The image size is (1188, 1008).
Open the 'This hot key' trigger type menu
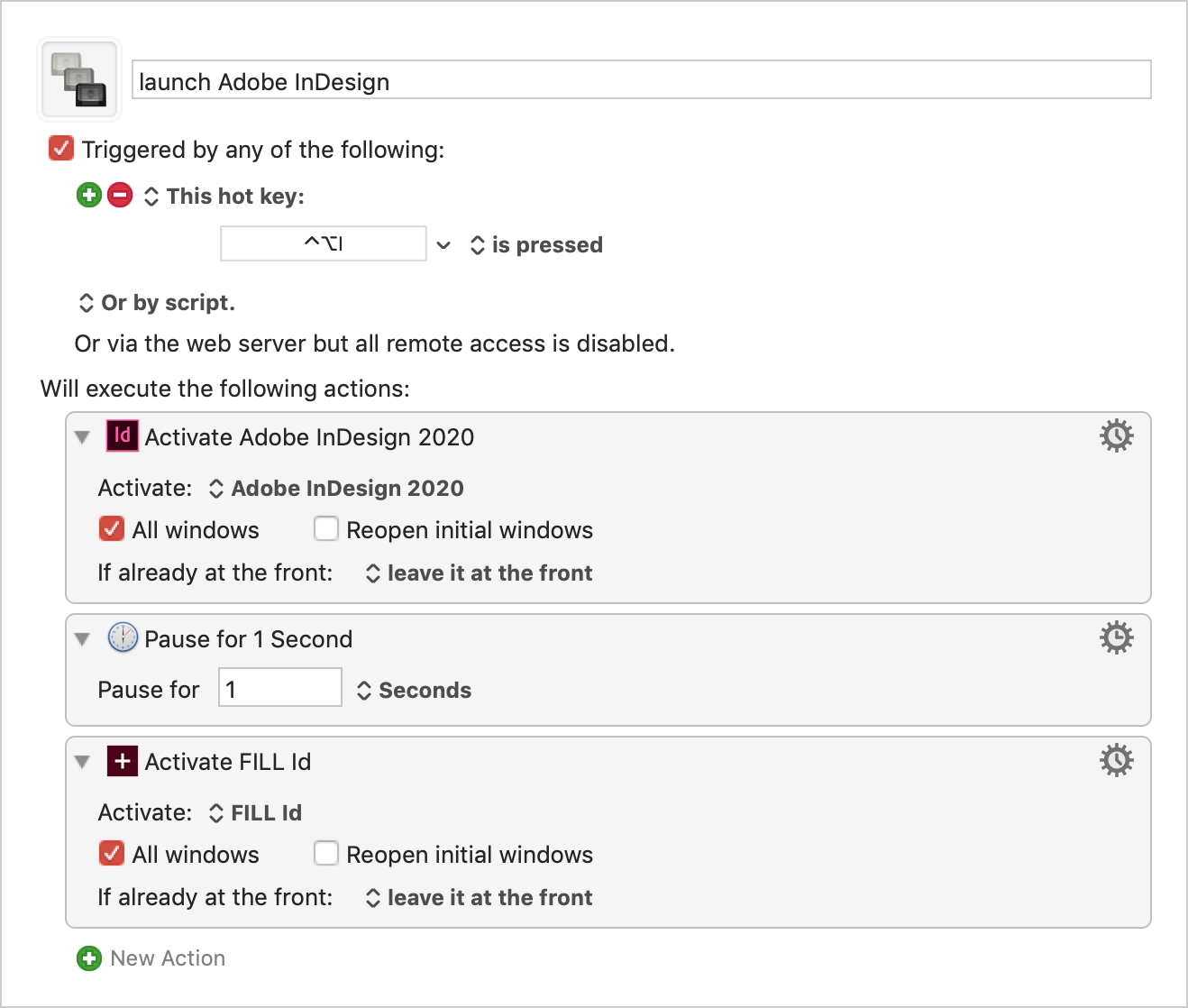[224, 197]
